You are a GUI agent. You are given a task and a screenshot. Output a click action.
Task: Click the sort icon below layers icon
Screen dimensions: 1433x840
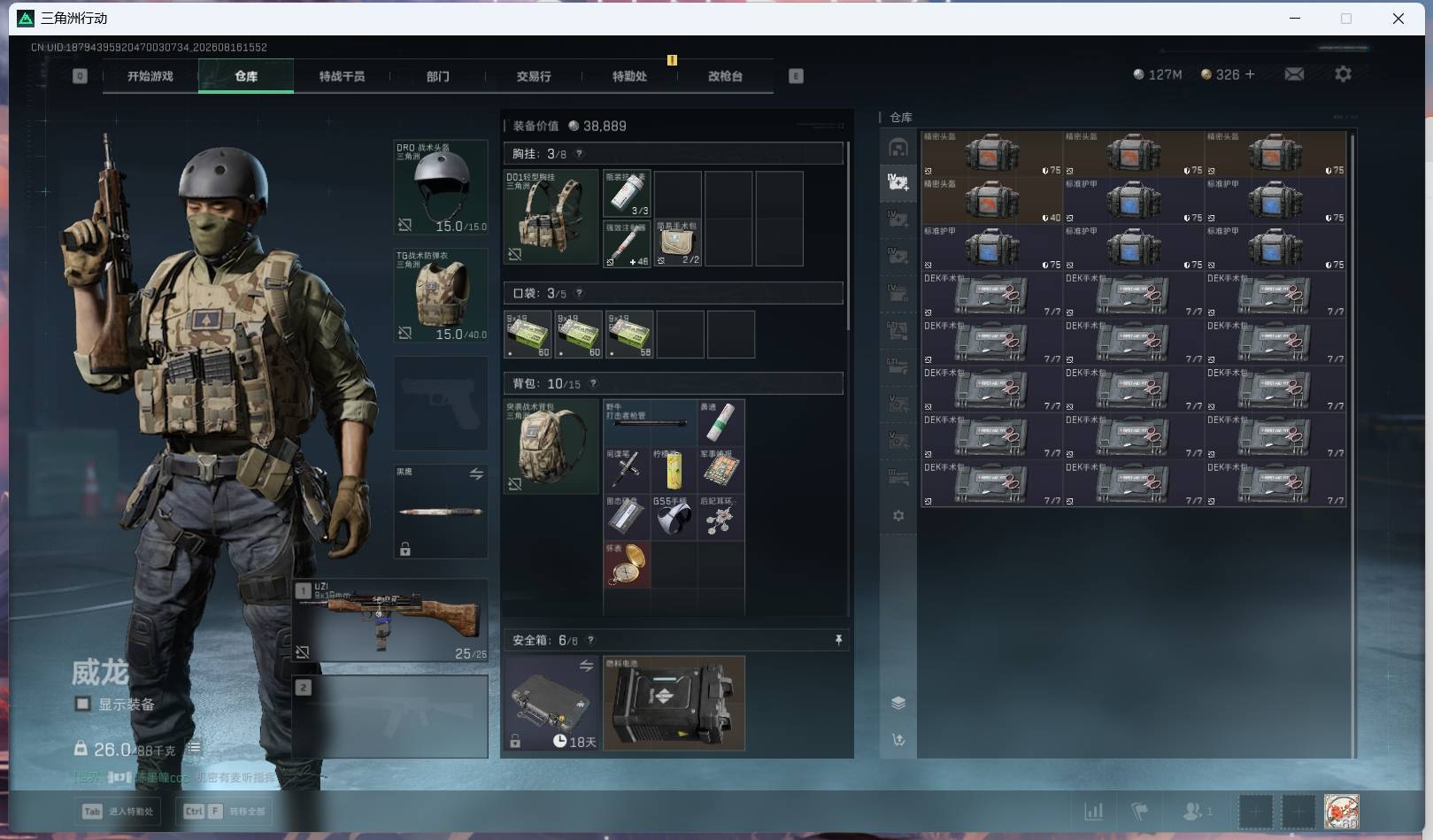click(898, 740)
